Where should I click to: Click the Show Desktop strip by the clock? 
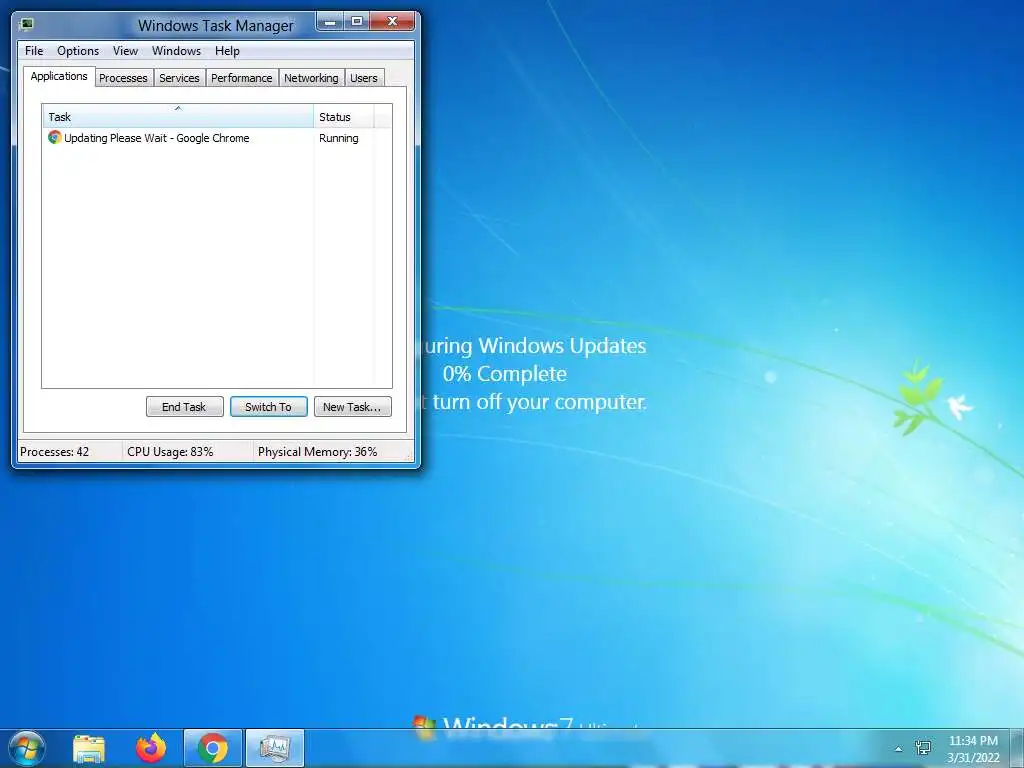(x=1016, y=748)
